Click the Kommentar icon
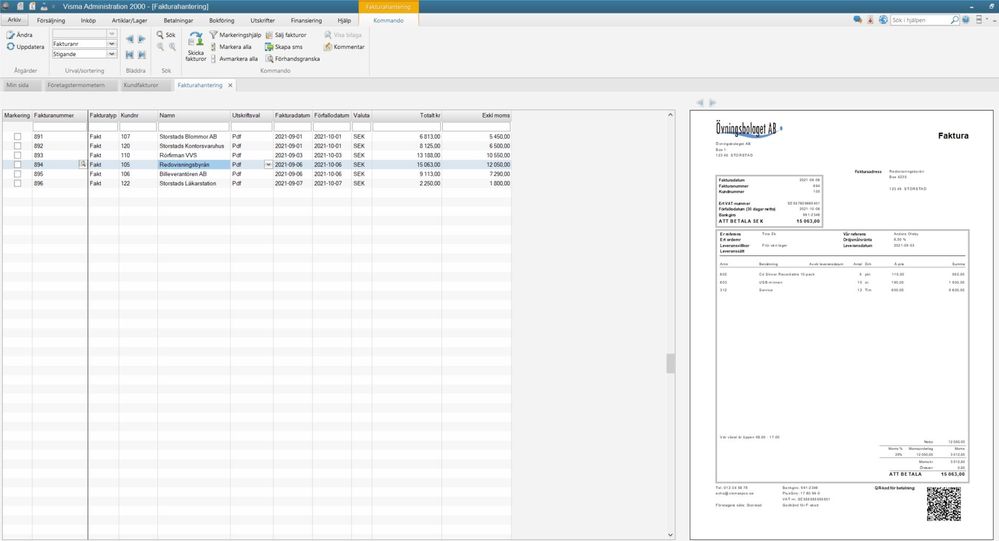The image size is (999, 541). pos(328,47)
